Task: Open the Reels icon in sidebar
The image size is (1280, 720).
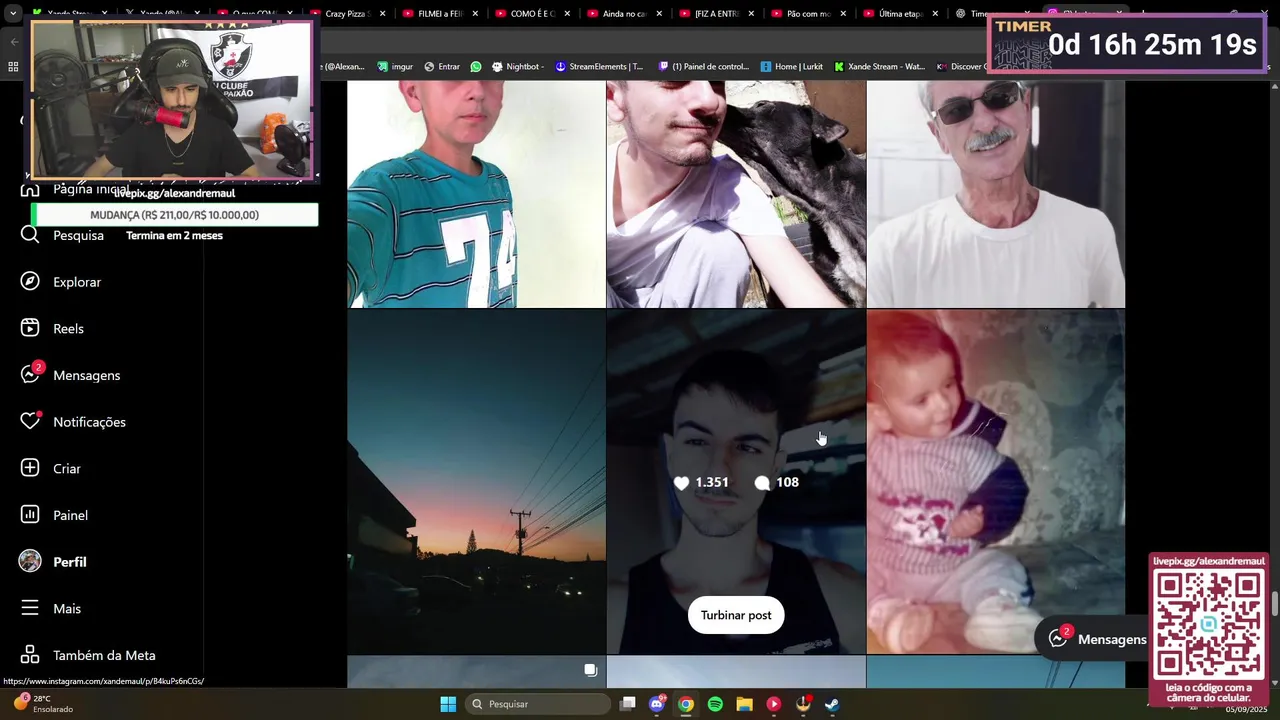Action: (30, 328)
